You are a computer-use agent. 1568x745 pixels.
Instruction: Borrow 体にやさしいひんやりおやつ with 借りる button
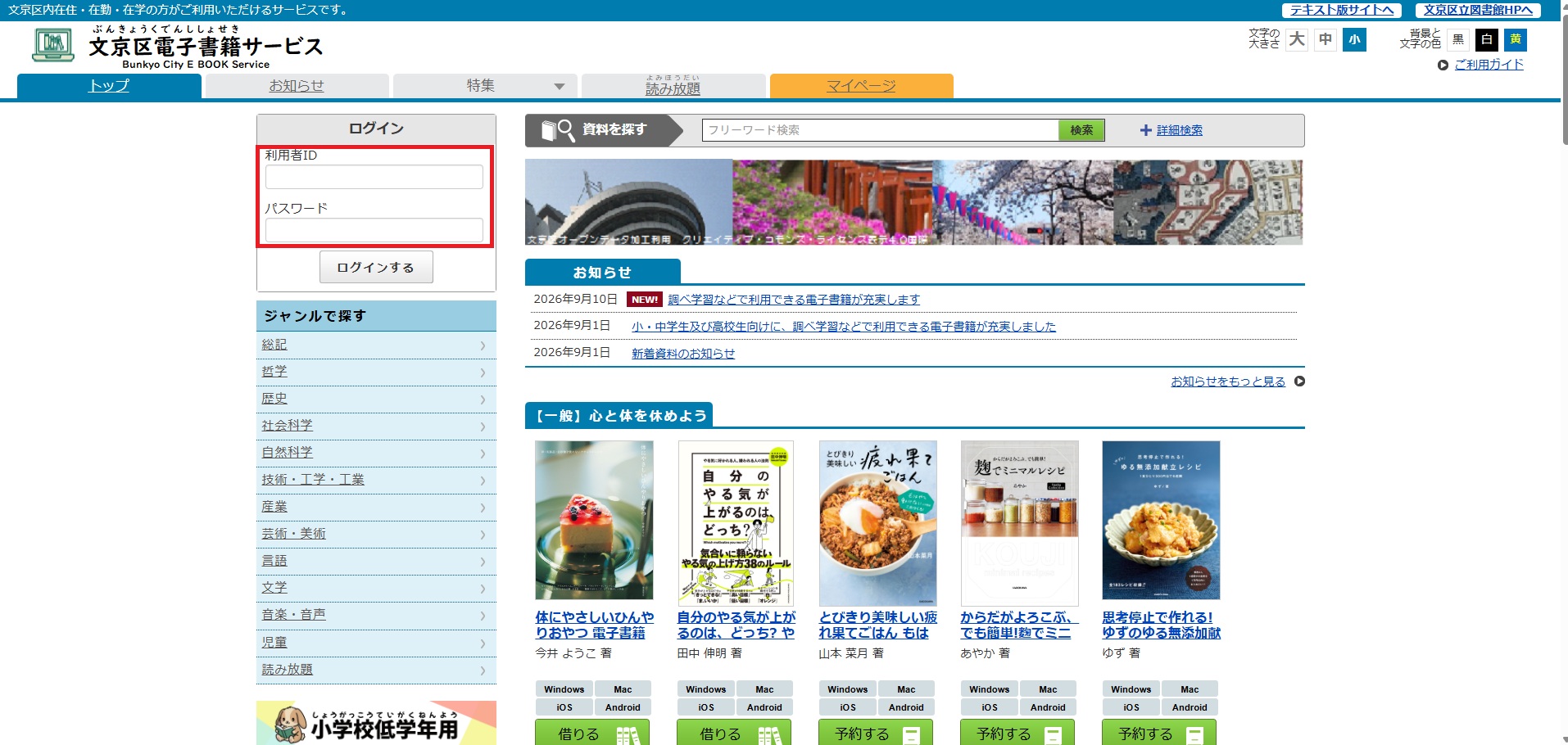pyautogui.click(x=592, y=734)
